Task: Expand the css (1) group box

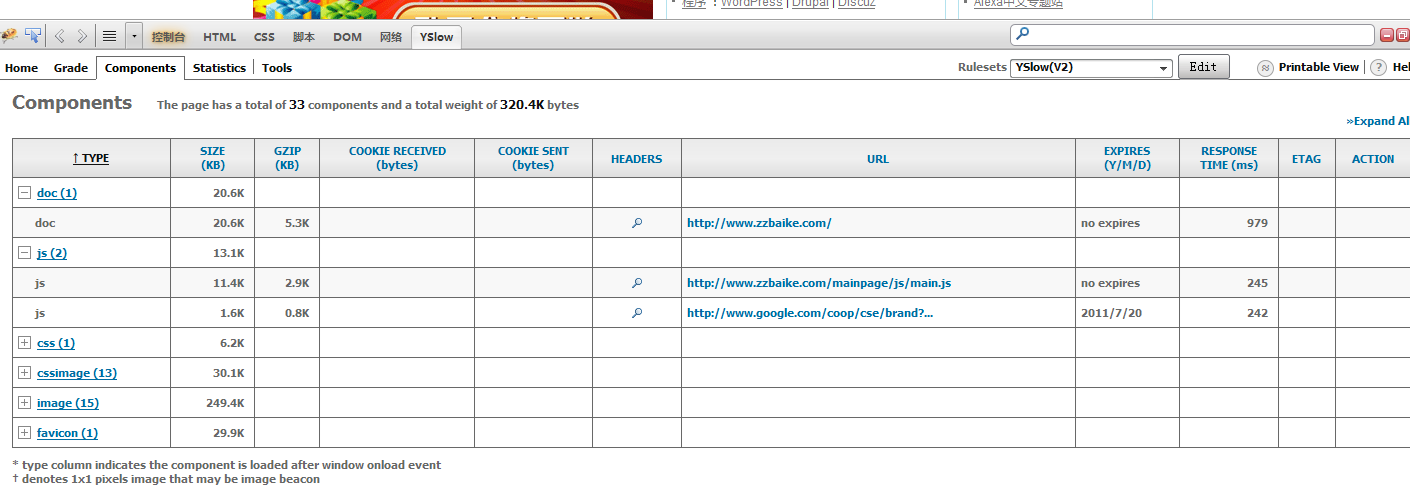Action: 25,343
